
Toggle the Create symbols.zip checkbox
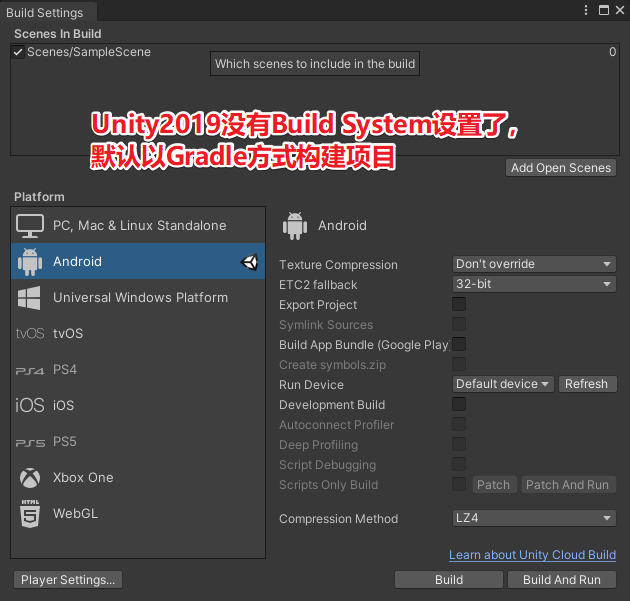click(459, 364)
